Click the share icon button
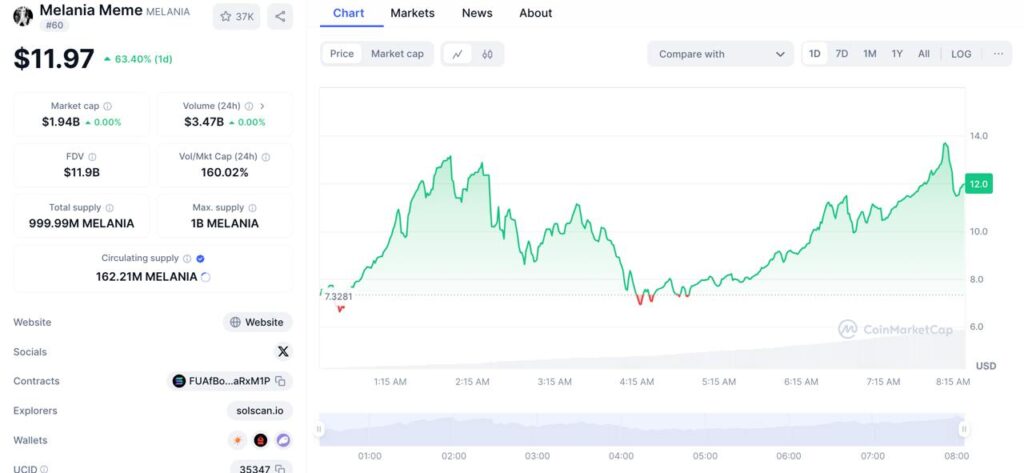The height and width of the screenshot is (473, 1024). pyautogui.click(x=280, y=16)
